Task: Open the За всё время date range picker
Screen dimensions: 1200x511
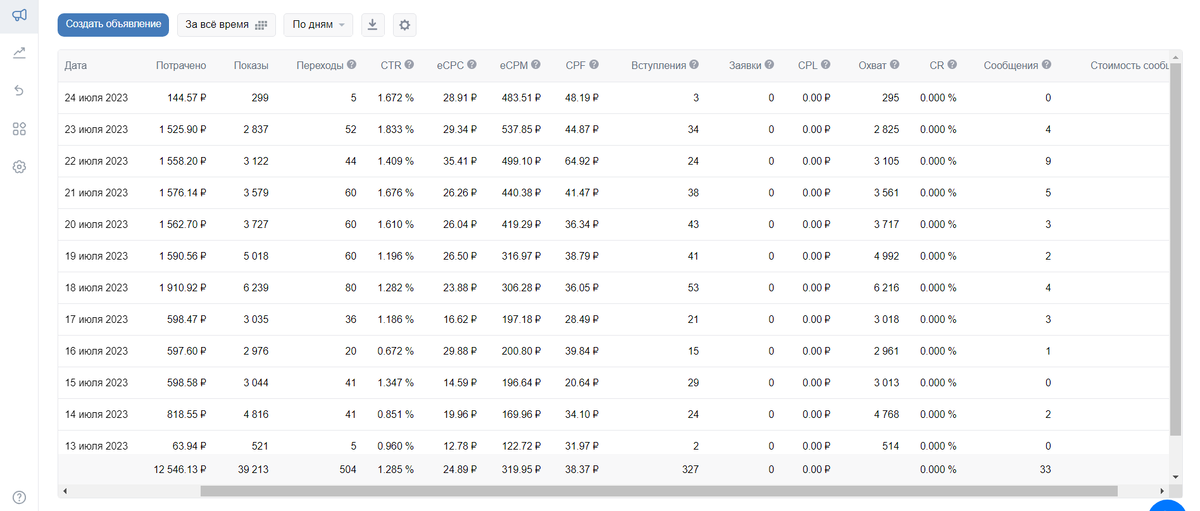Action: click(226, 25)
